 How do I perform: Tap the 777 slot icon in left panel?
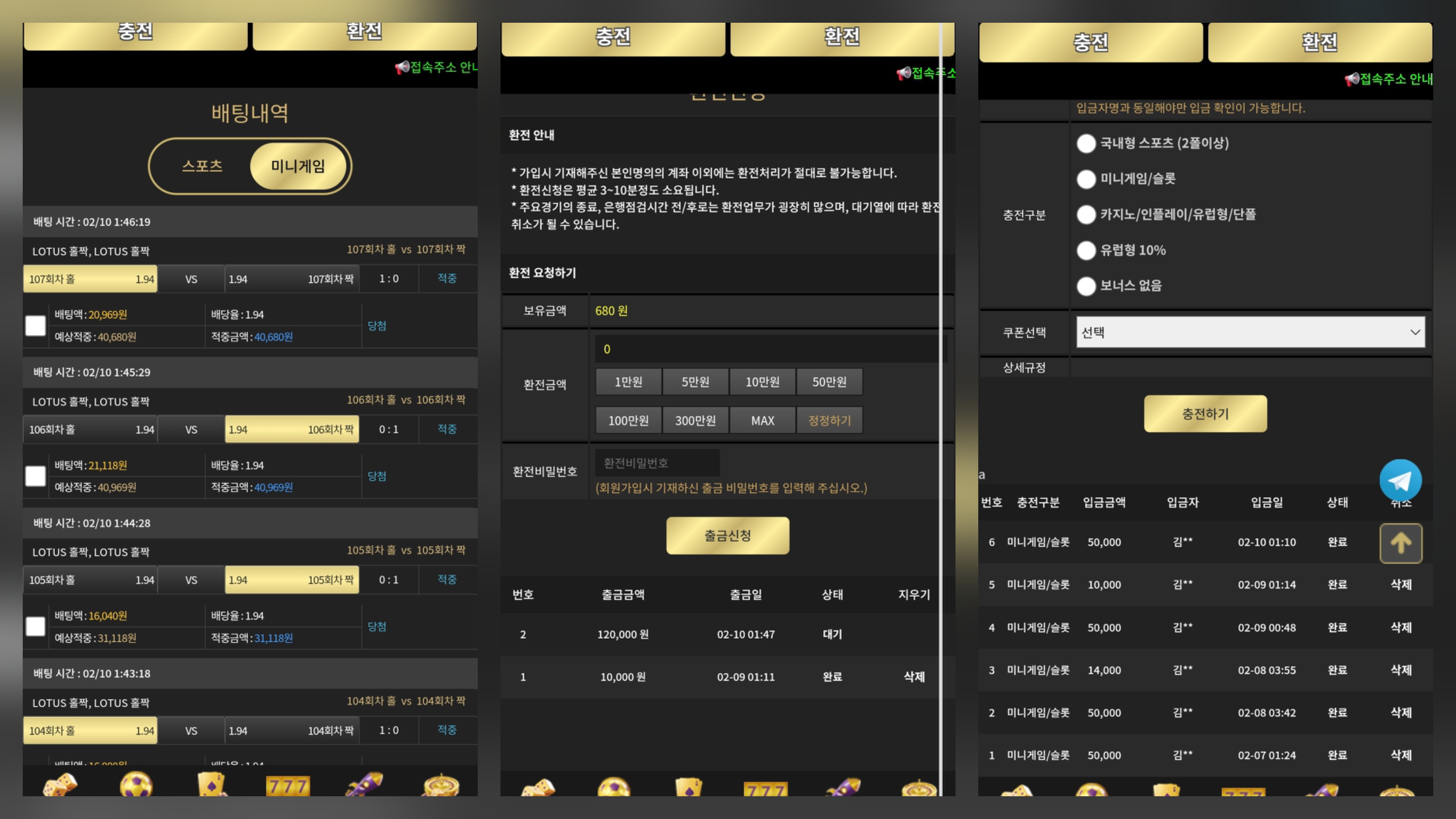point(288,786)
